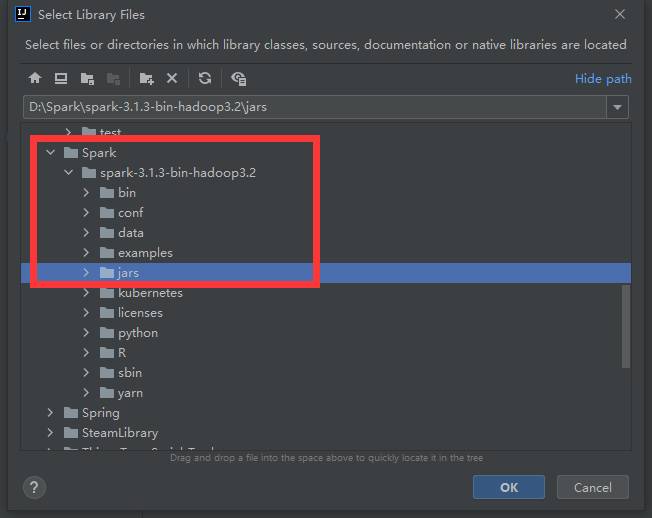Select the licenses folder
The height and width of the screenshot is (518, 652).
[131, 313]
